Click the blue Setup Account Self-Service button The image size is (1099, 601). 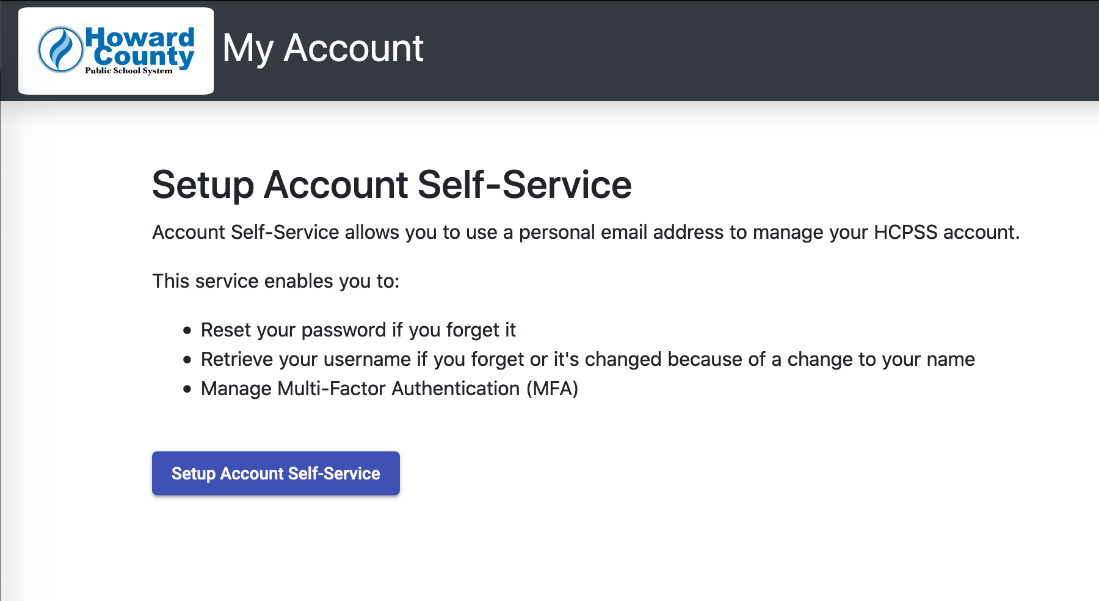coord(275,473)
